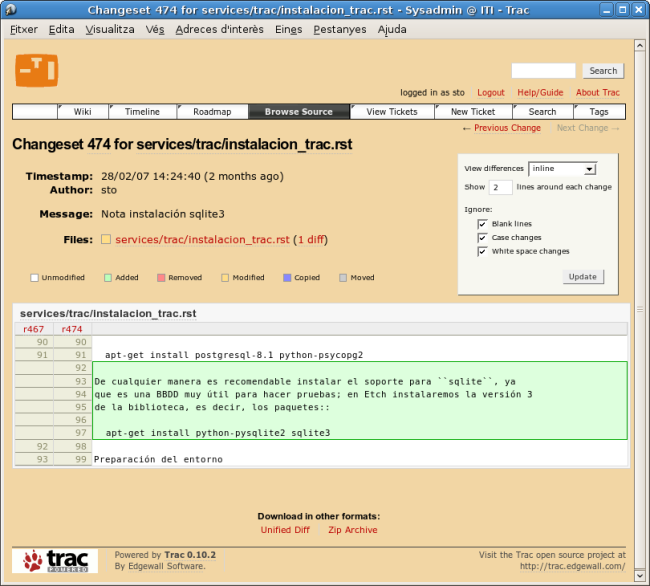
Task: Click the Modified legend swatch
Action: 225,278
